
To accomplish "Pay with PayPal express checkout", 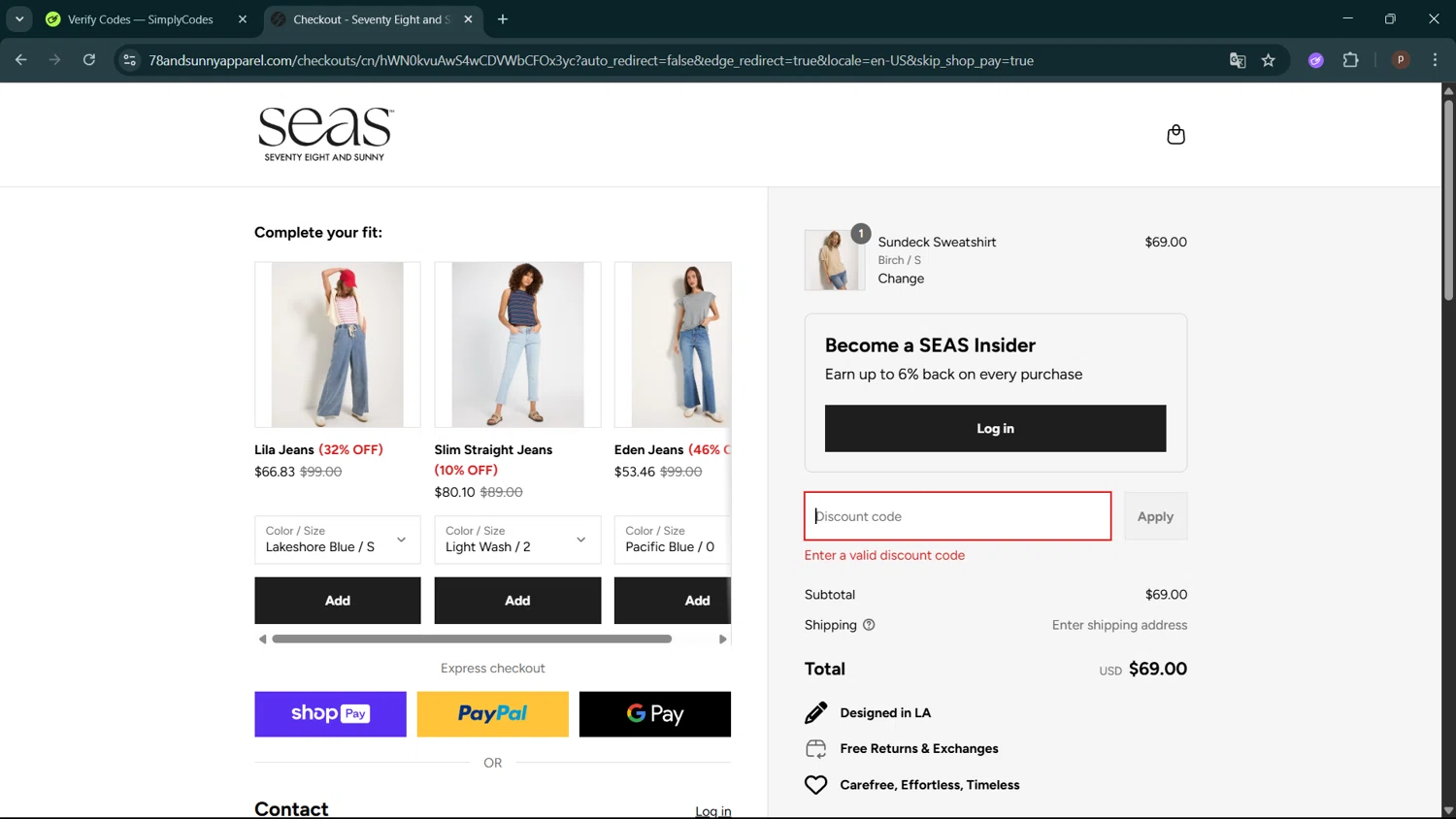I will pyautogui.click(x=492, y=714).
